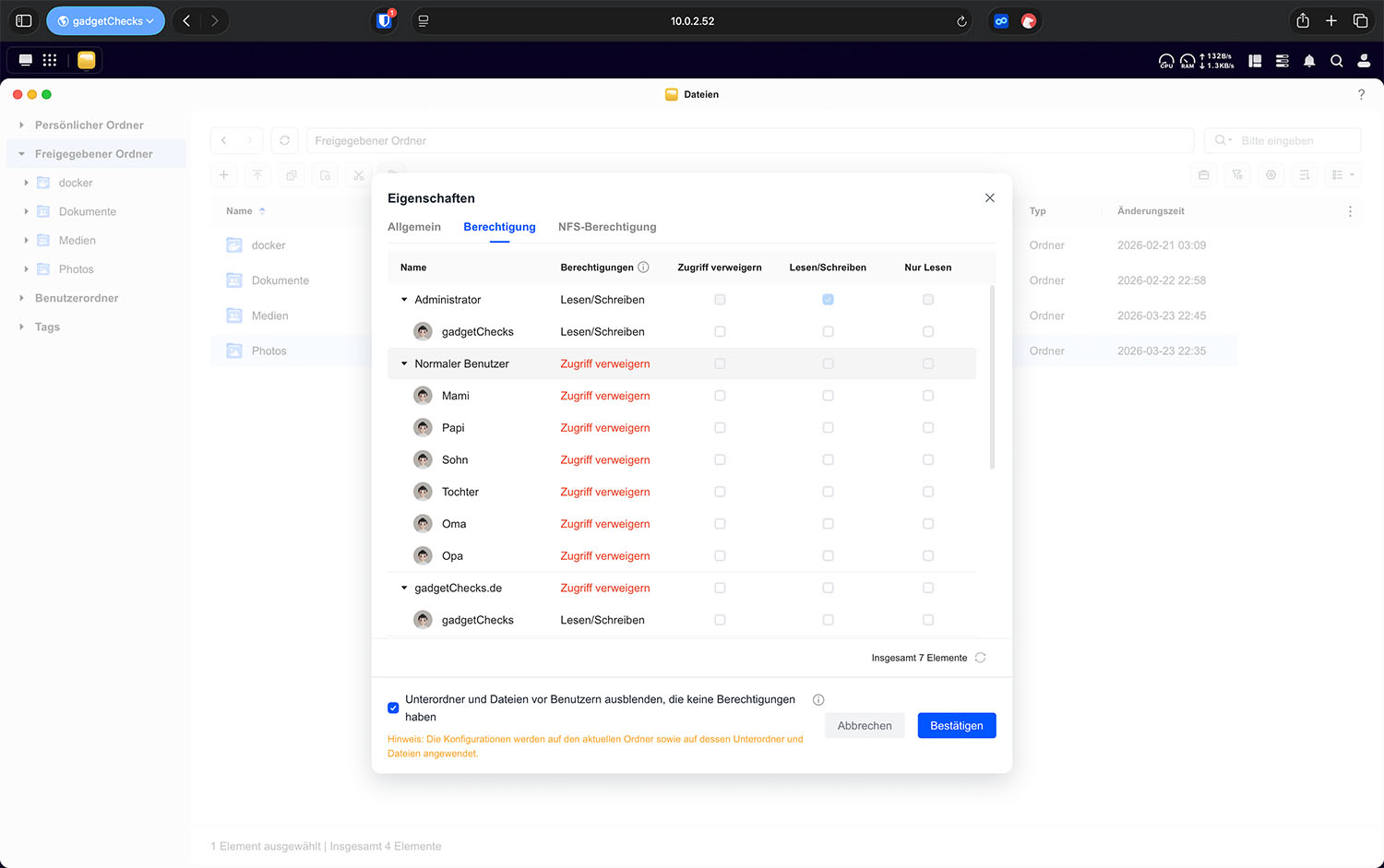Image resolution: width=1384 pixels, height=868 pixels.
Task: Open the NFS-Berechtigung tab
Action: click(607, 227)
